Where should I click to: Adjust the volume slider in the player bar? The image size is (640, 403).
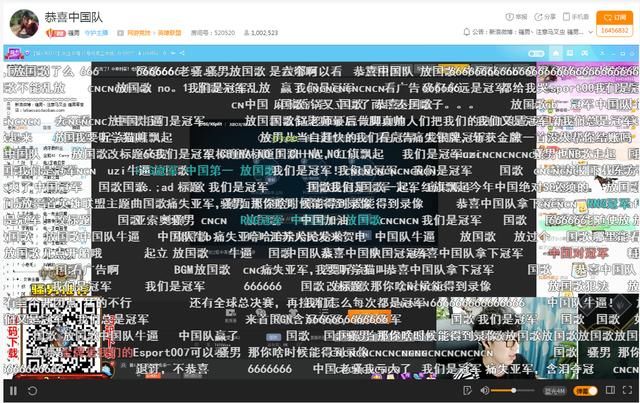click(x=513, y=391)
